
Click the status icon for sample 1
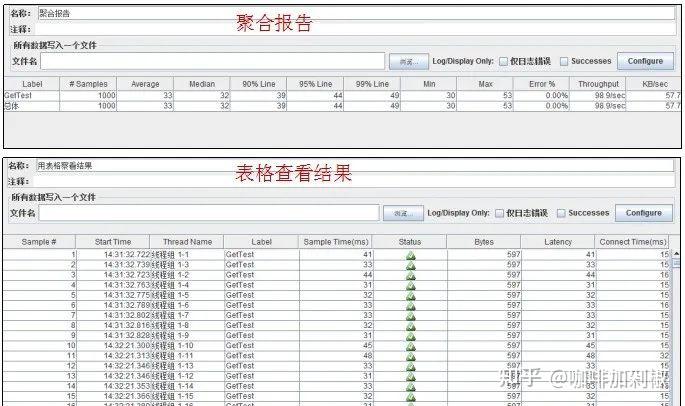pos(411,255)
